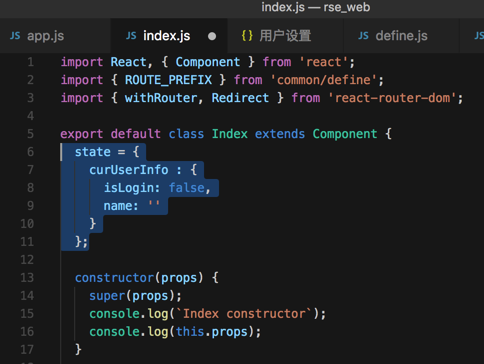Click the class keyword on line 5
The width and height of the screenshot is (484, 364).
[x=186, y=134]
